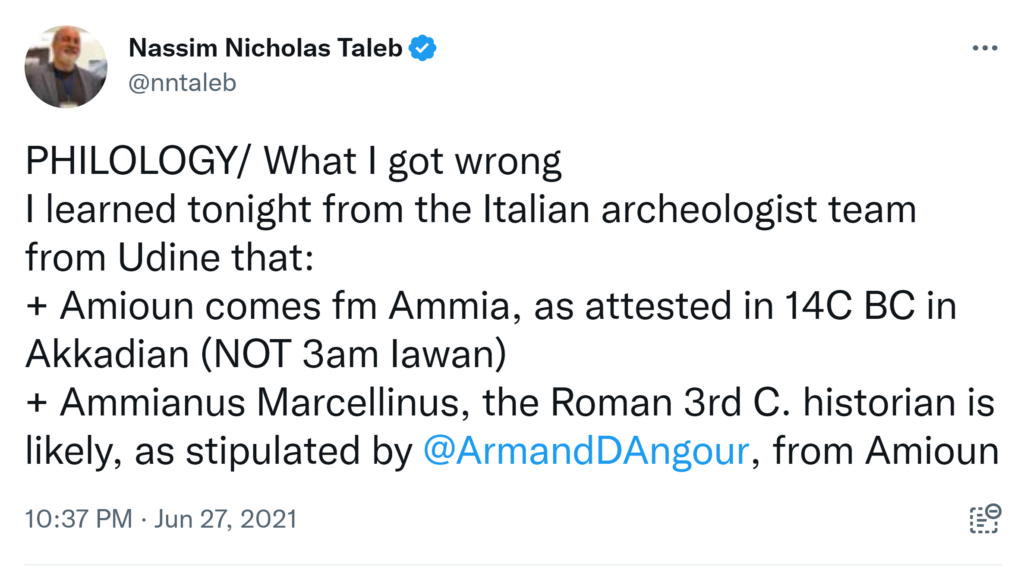1024x582 pixels.
Task: Open the Nassim Nicholas Taleb display name
Action: point(267,48)
